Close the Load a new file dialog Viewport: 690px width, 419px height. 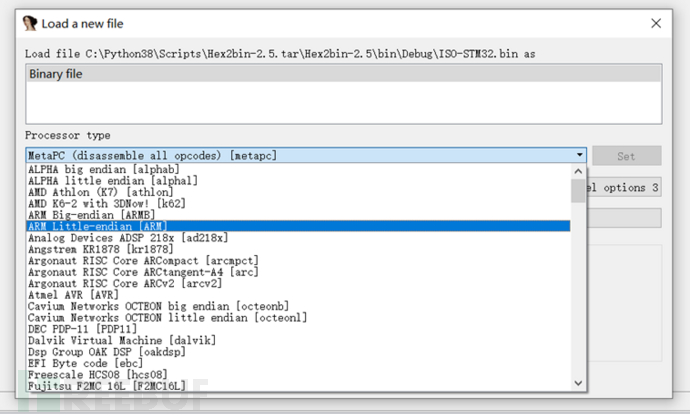click(x=656, y=23)
